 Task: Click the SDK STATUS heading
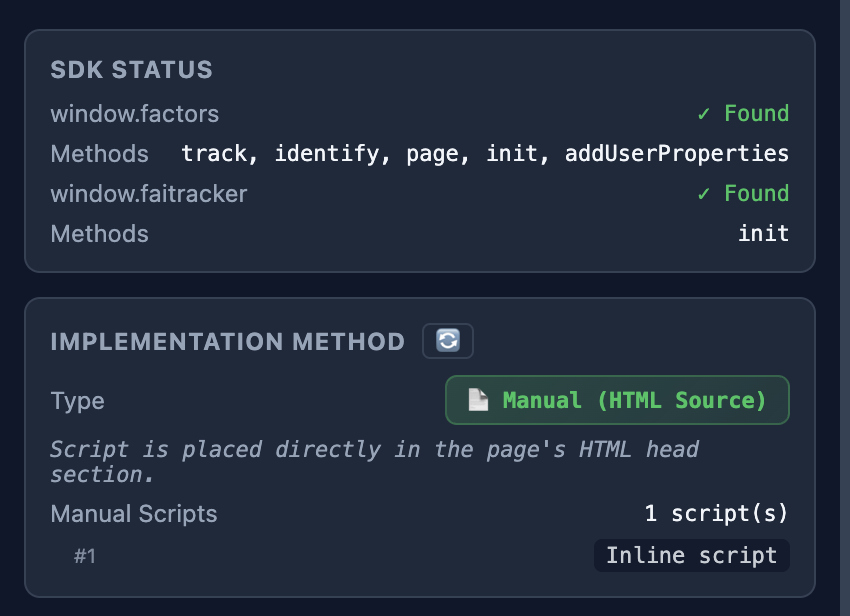(x=131, y=70)
